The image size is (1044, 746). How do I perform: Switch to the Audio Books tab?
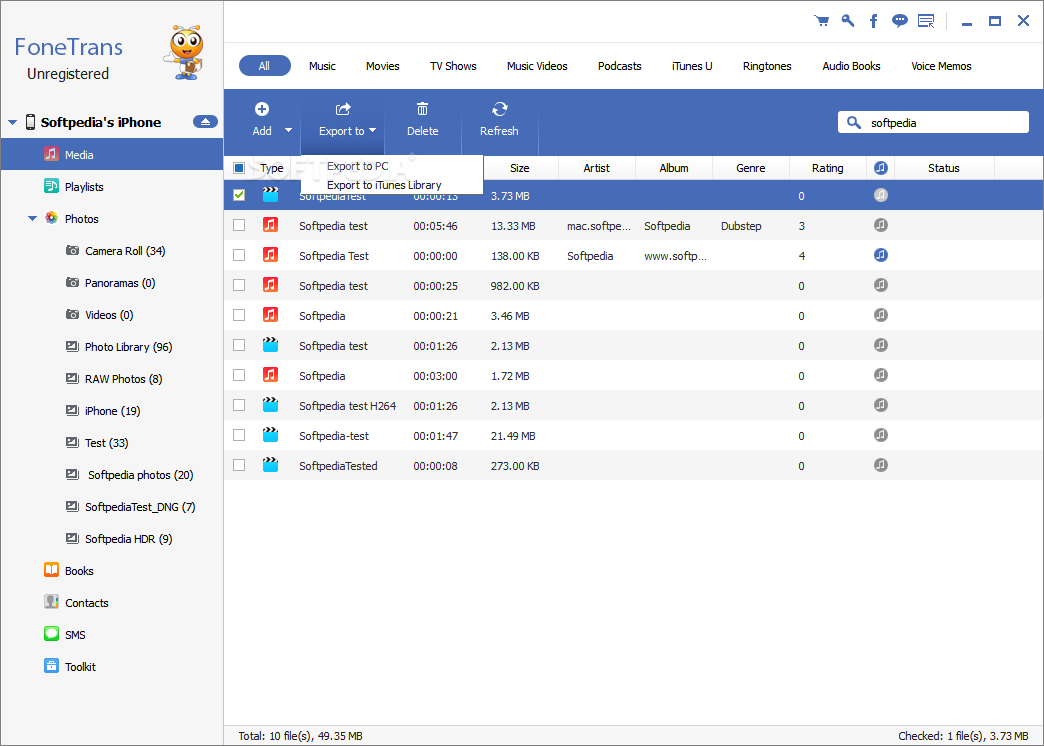click(x=852, y=66)
